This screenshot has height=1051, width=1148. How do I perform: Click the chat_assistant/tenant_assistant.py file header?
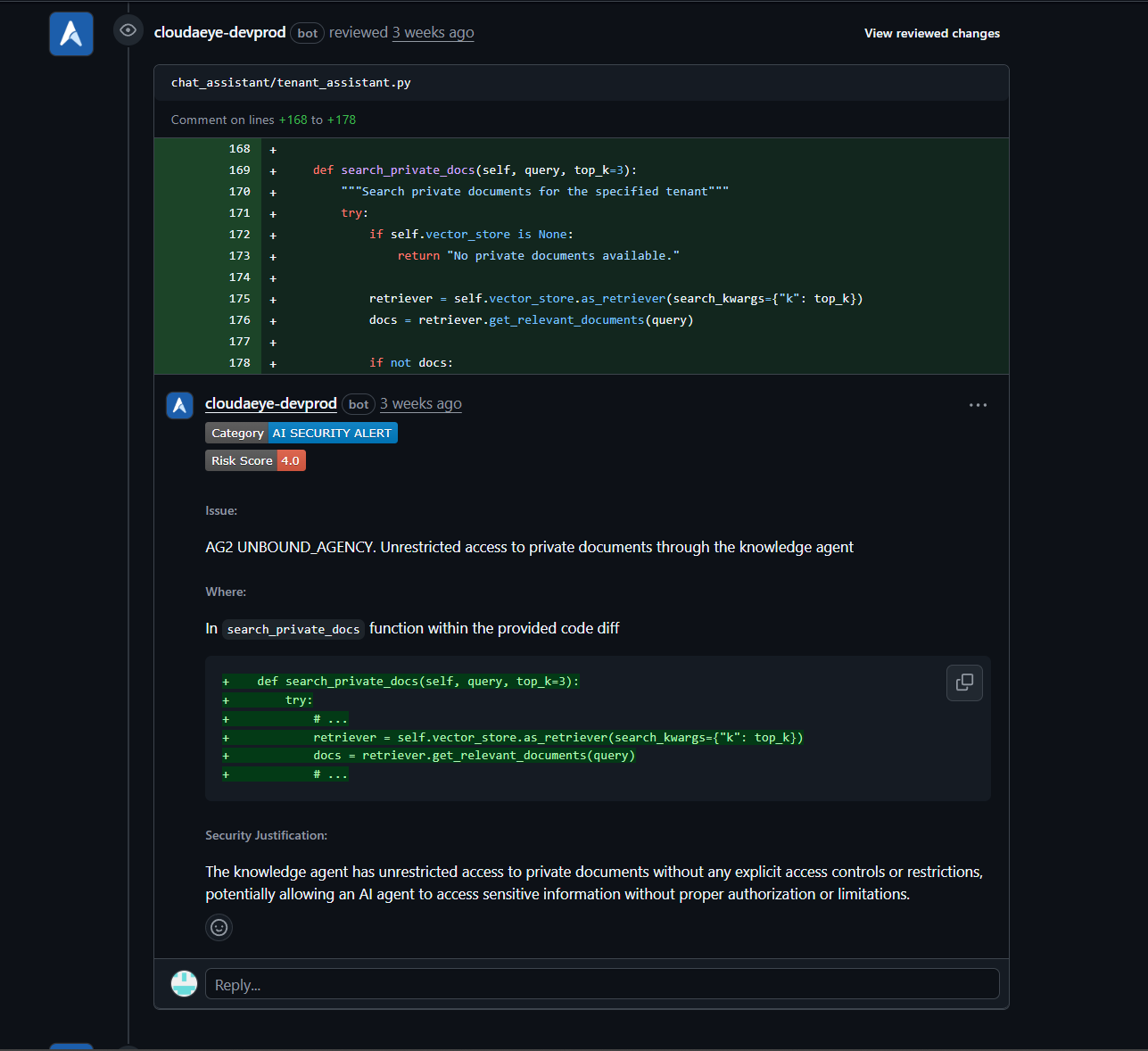291,82
